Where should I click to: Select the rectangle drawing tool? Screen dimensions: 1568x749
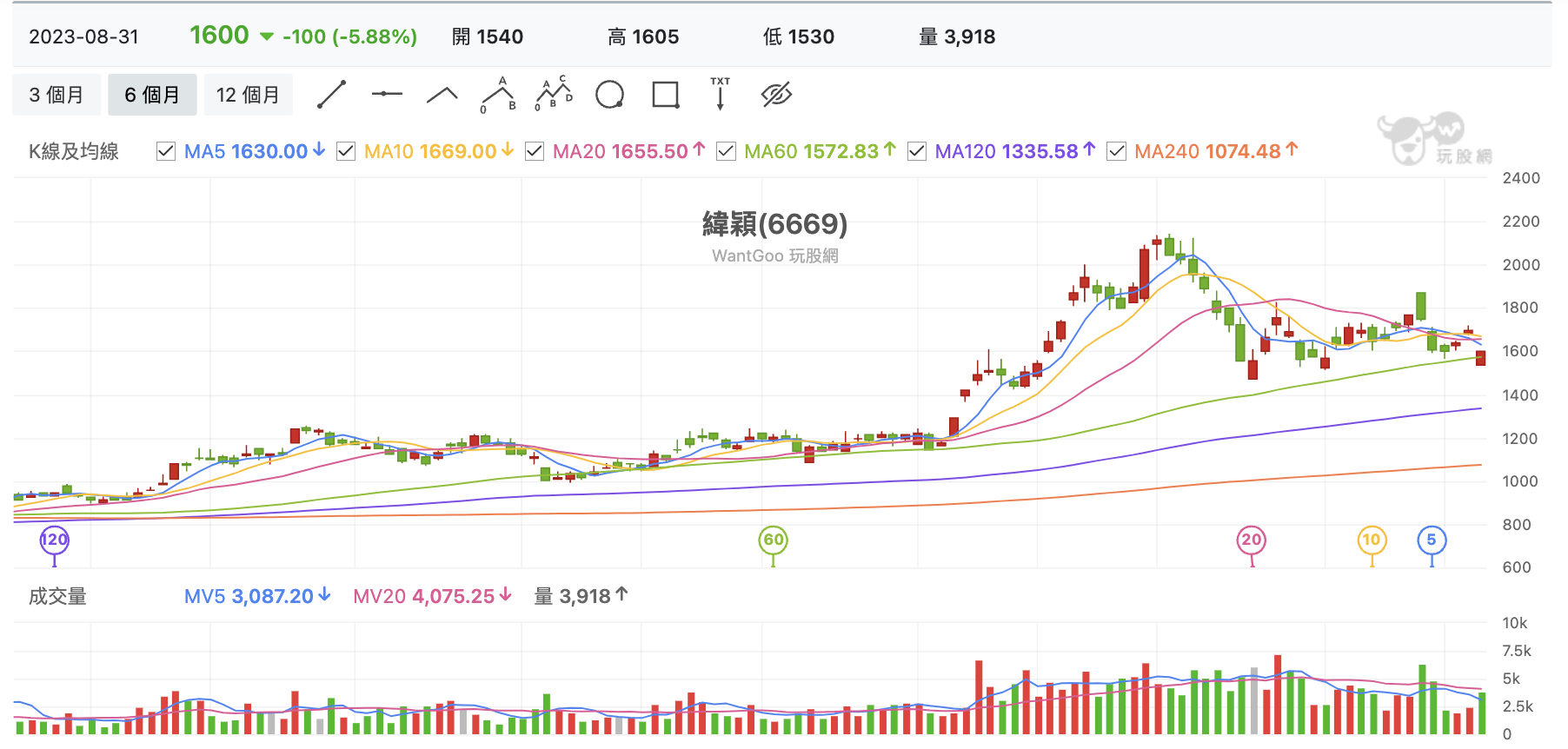click(x=666, y=95)
